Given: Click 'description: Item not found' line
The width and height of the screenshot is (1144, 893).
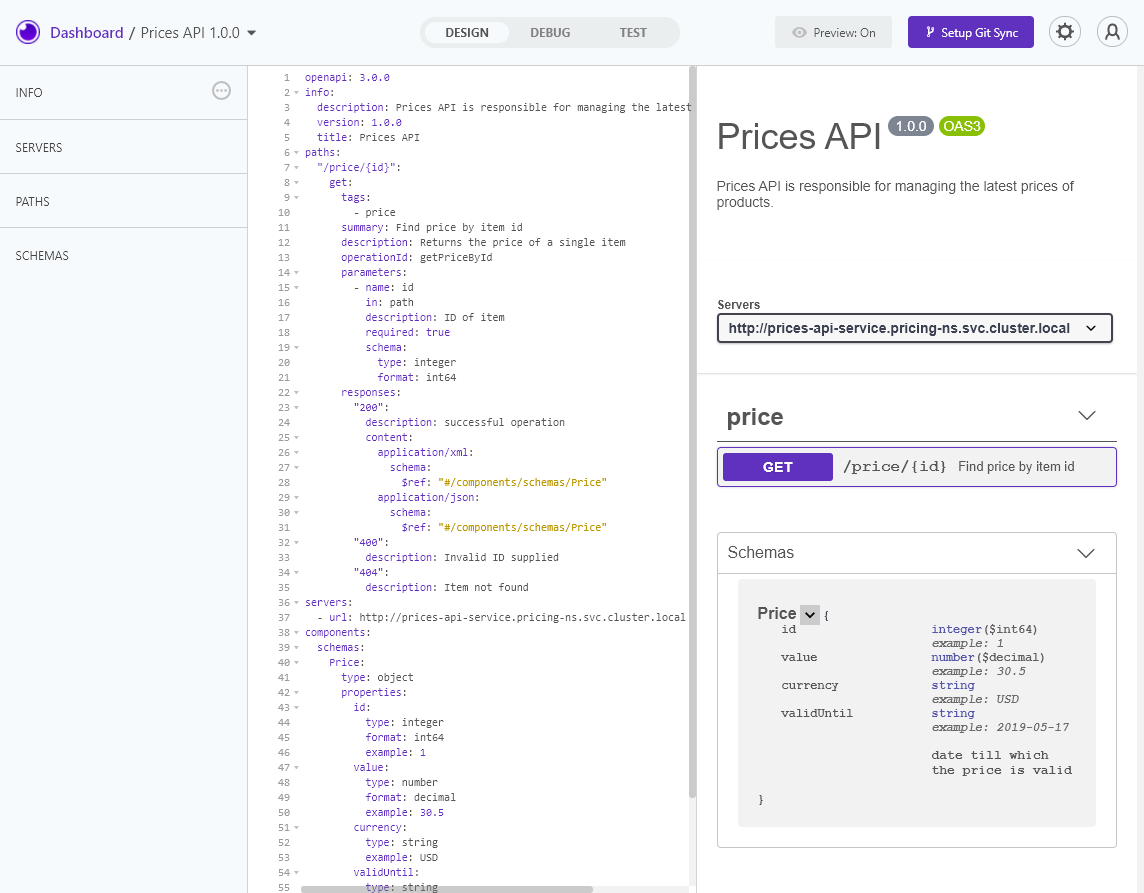Looking at the screenshot, I should tap(447, 587).
